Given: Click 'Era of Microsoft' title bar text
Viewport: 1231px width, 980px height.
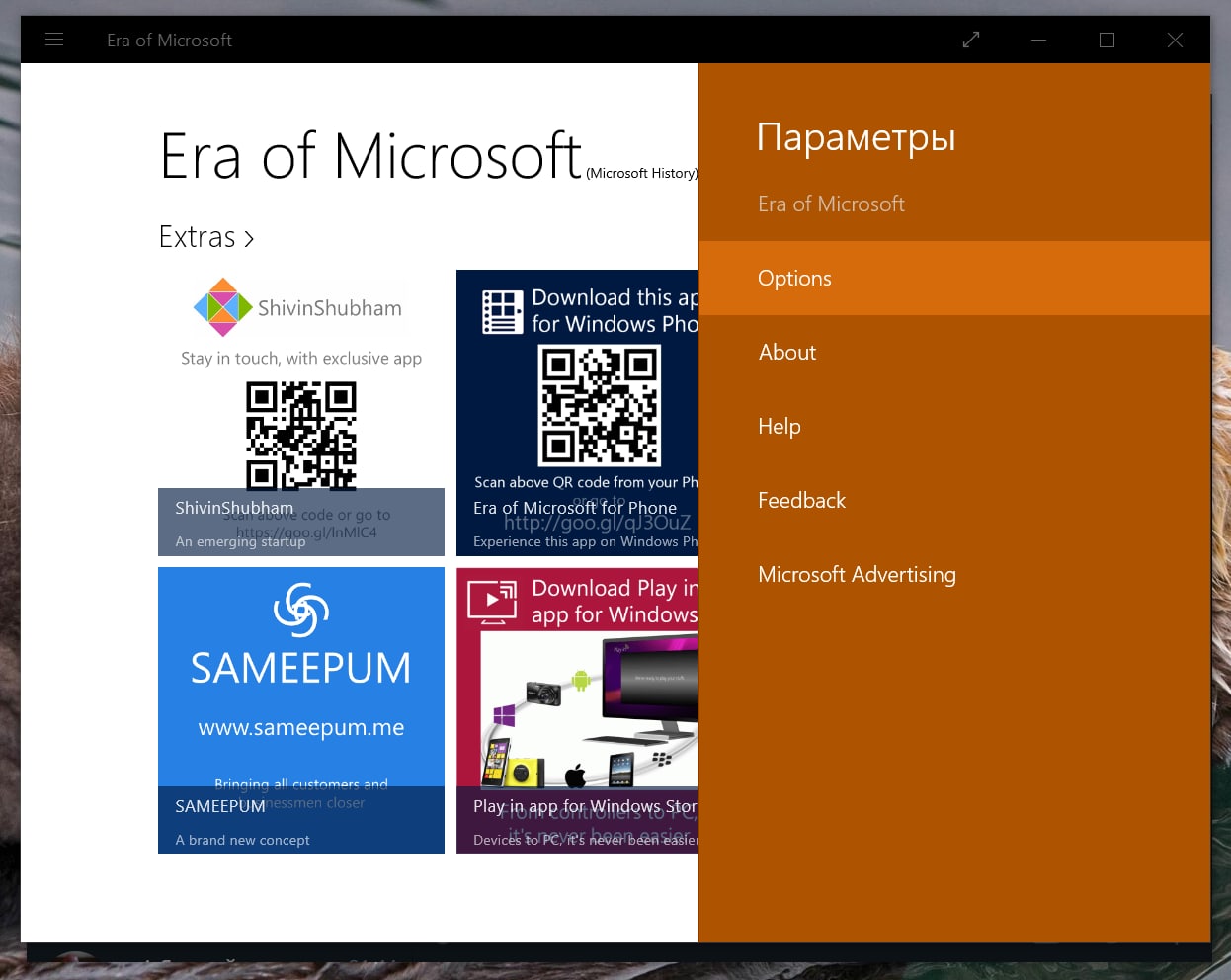Looking at the screenshot, I should pos(169,41).
